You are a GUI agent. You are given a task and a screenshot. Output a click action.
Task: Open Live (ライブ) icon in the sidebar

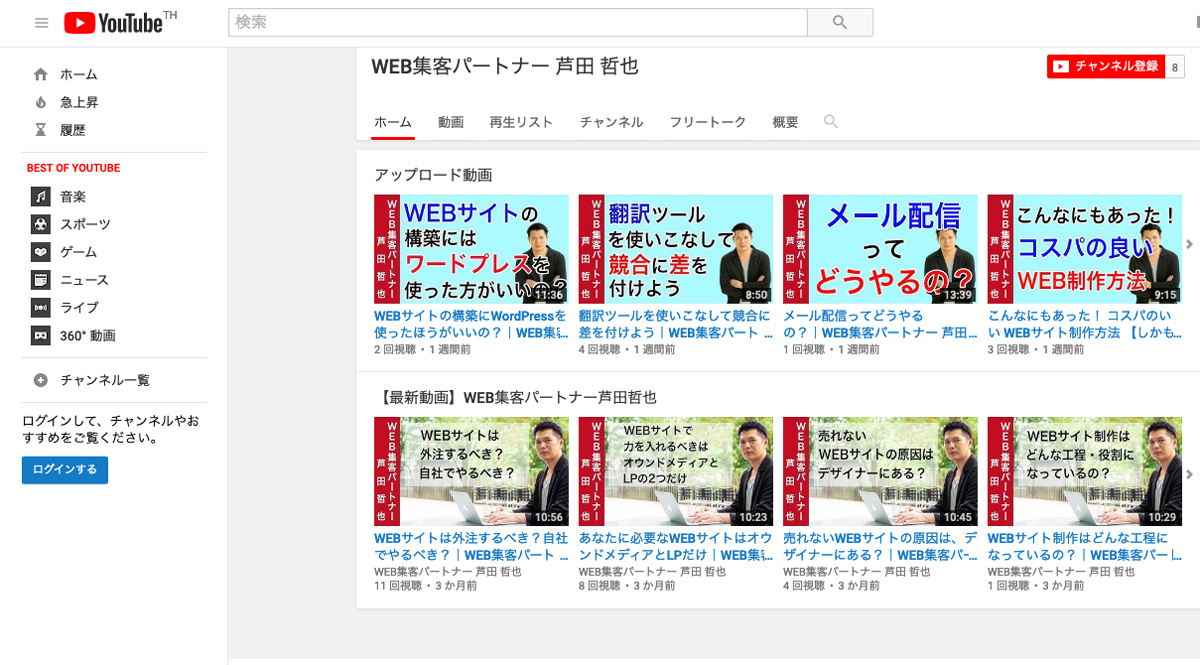click(41, 307)
